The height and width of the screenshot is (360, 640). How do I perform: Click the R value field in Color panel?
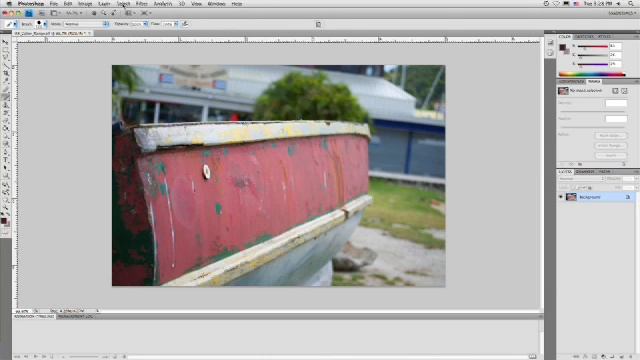pos(615,46)
